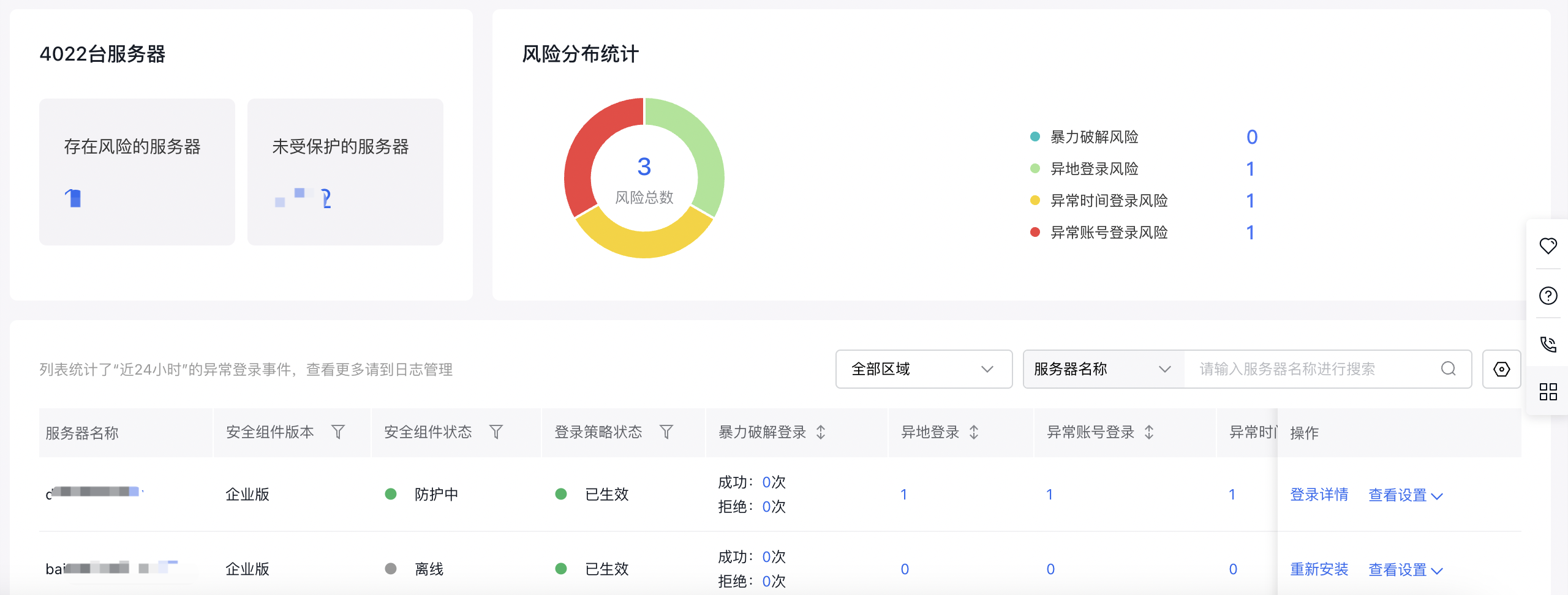Viewport: 1568px width, 595px height.
Task: Click 重新安装 link
Action: click(1319, 569)
